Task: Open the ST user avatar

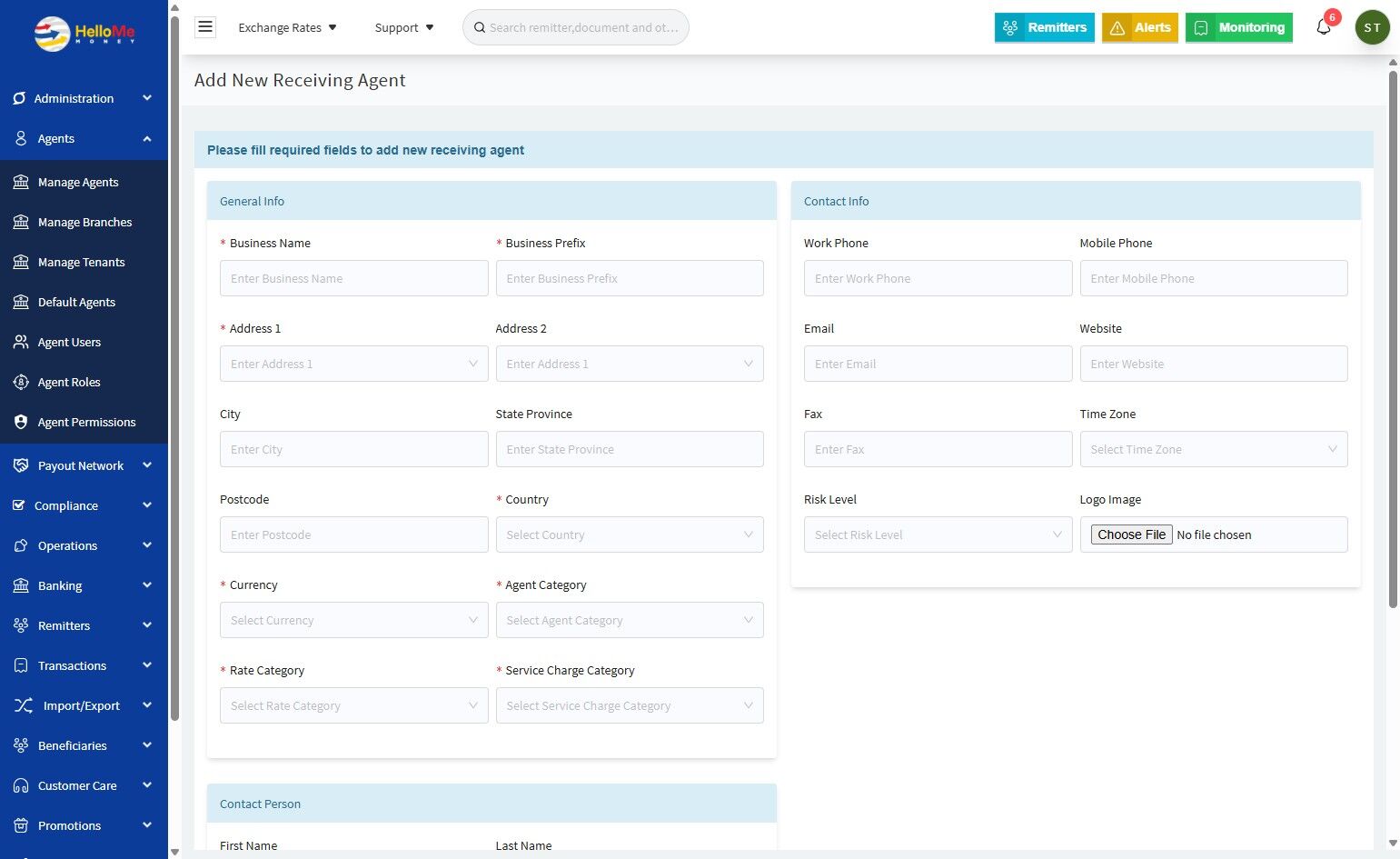Action: pyautogui.click(x=1372, y=27)
